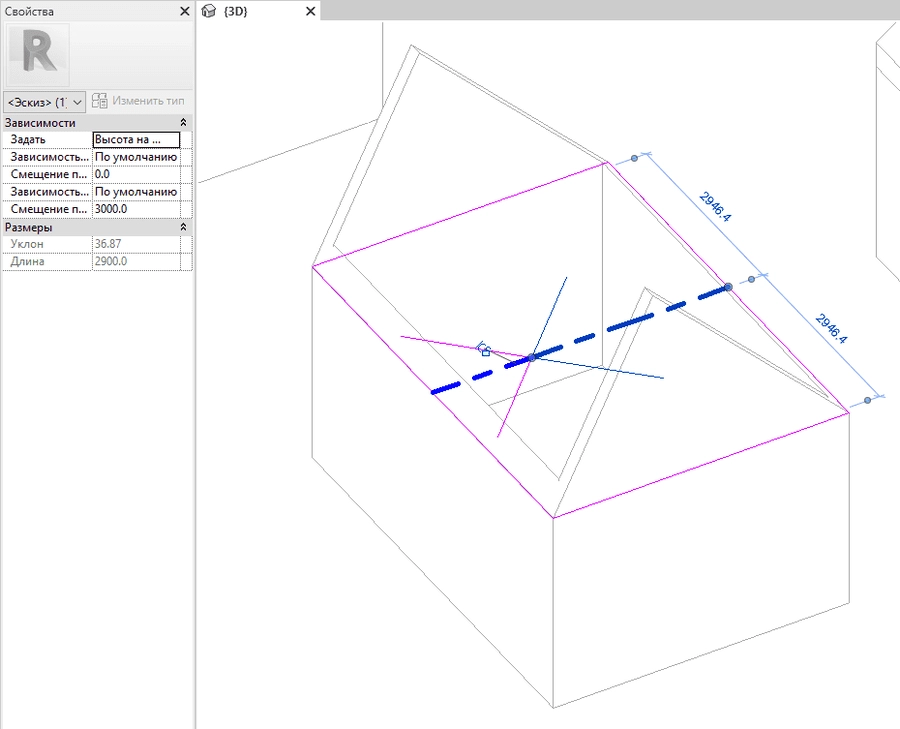Click the Уклон value 36.87
Image resolution: width=900 pixels, height=729 pixels.
[x=137, y=244]
